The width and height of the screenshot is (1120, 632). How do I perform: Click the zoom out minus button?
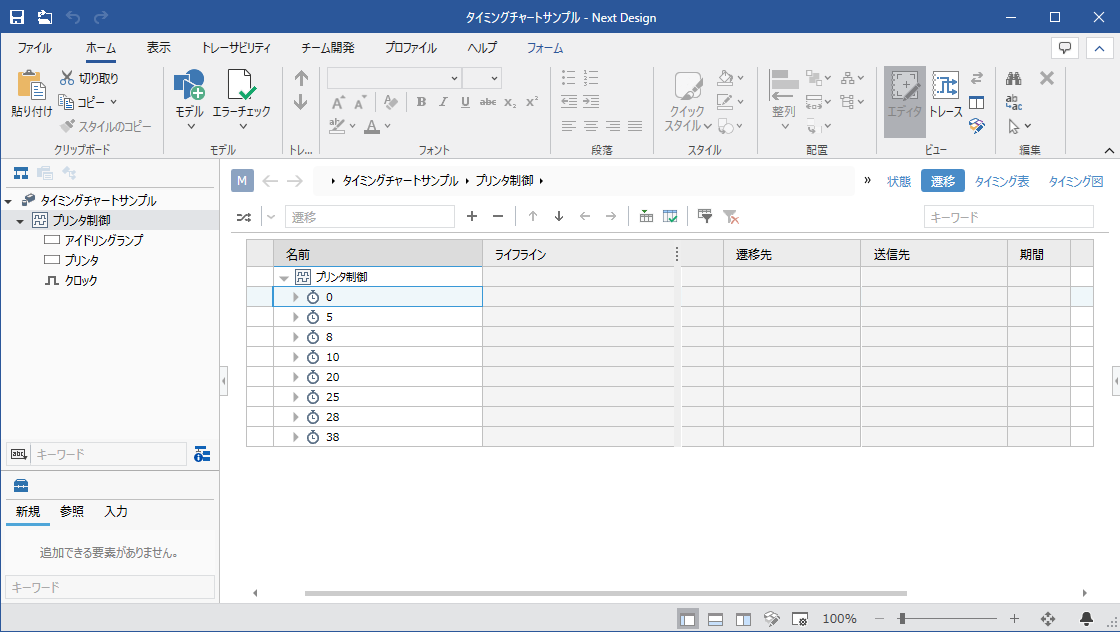point(879,618)
